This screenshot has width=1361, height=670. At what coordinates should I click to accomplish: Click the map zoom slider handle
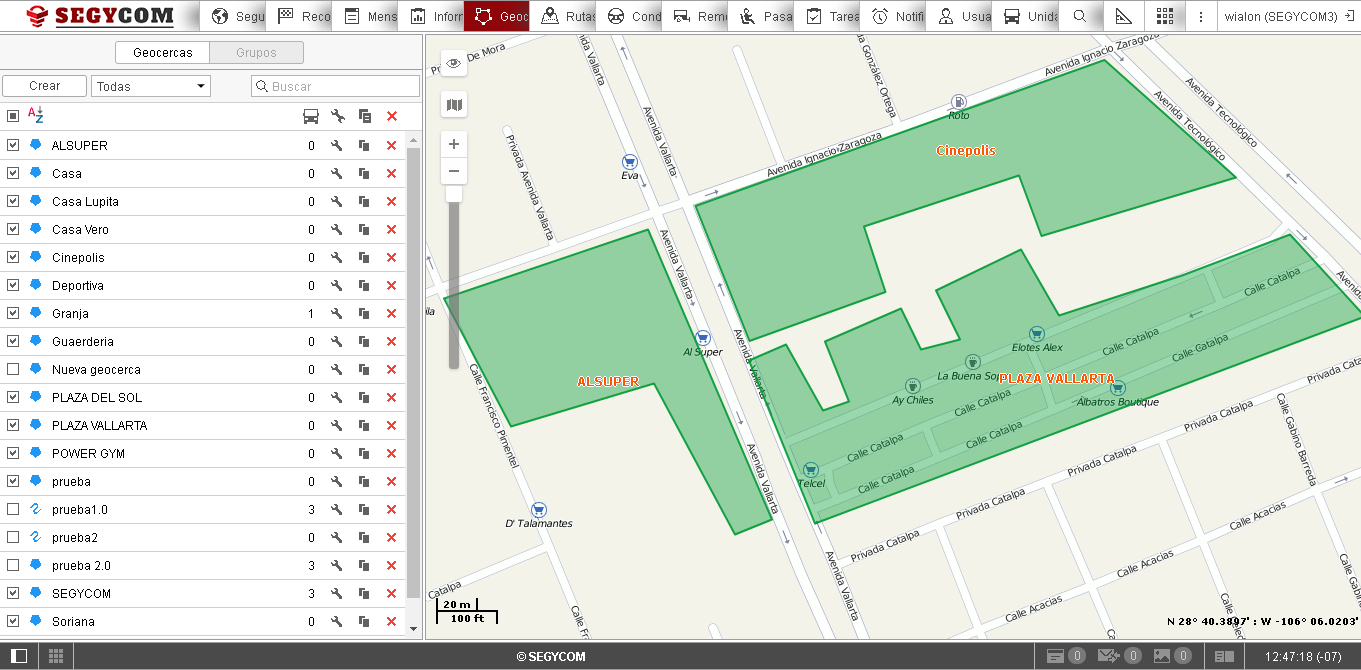tap(454, 193)
